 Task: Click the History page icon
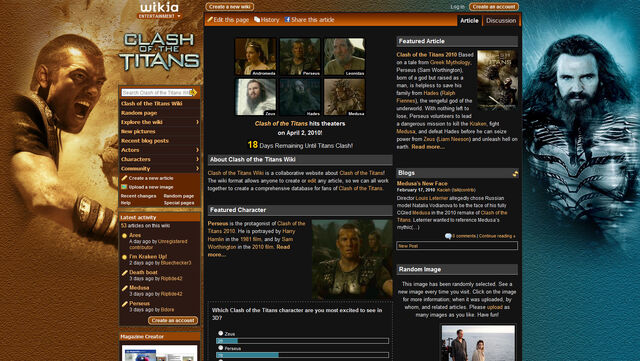257,20
